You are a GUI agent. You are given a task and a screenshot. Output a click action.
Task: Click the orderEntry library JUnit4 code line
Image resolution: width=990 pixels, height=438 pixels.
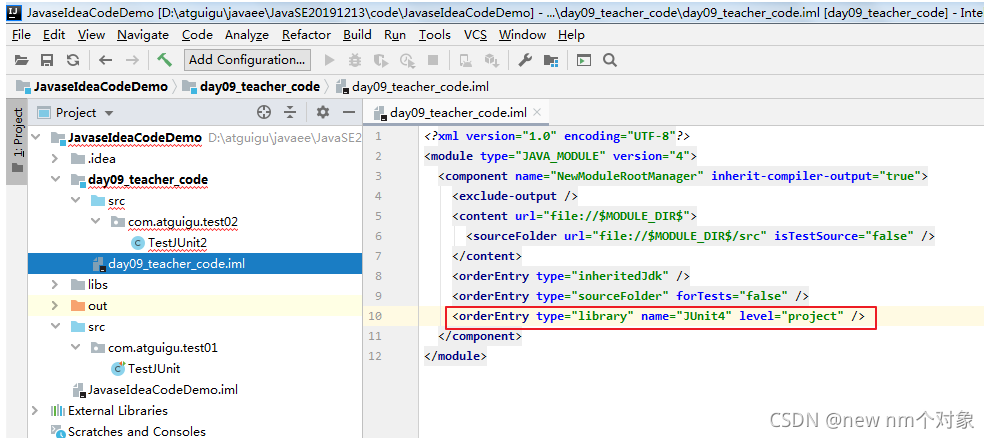point(659,316)
